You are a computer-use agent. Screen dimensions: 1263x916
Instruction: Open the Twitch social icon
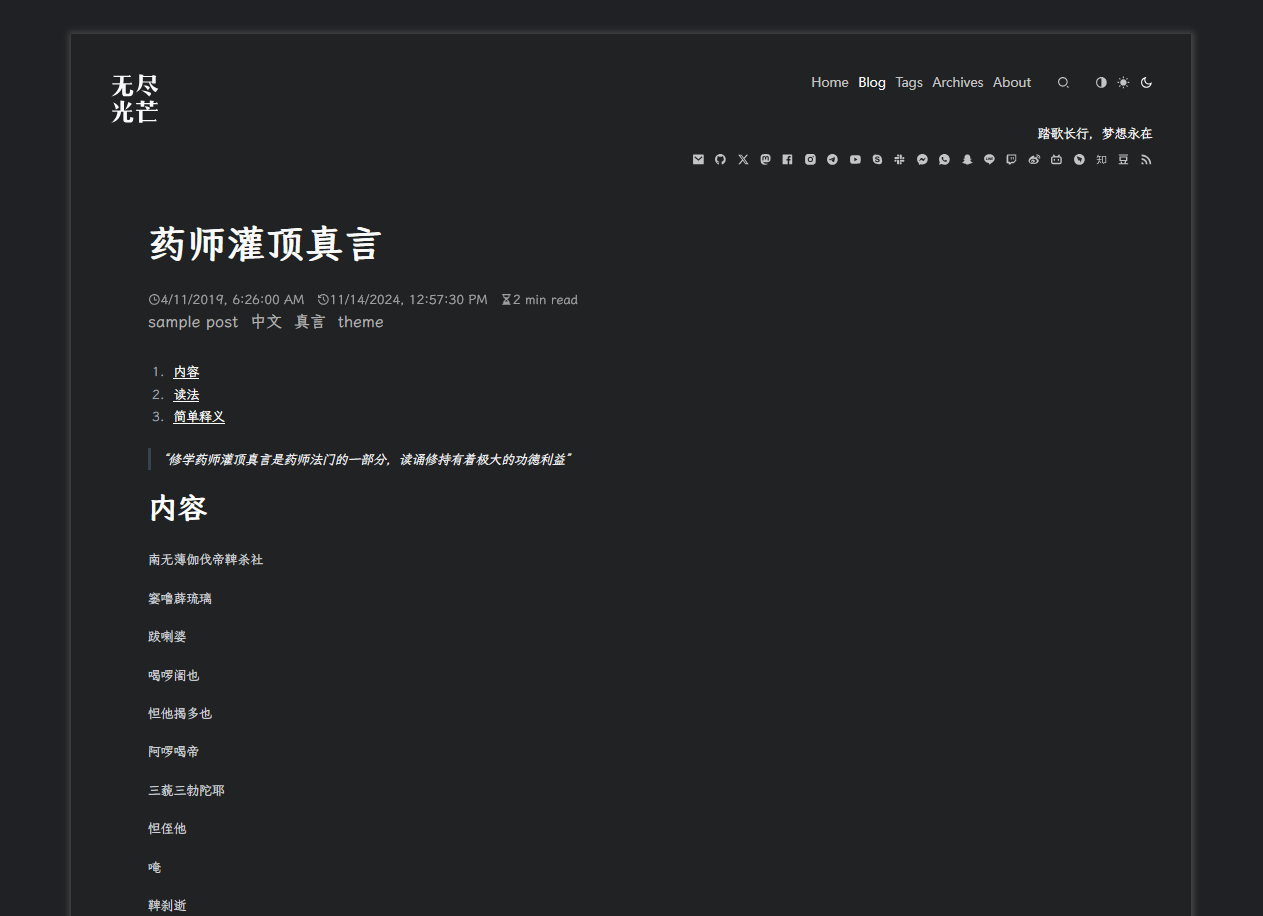(1011, 160)
